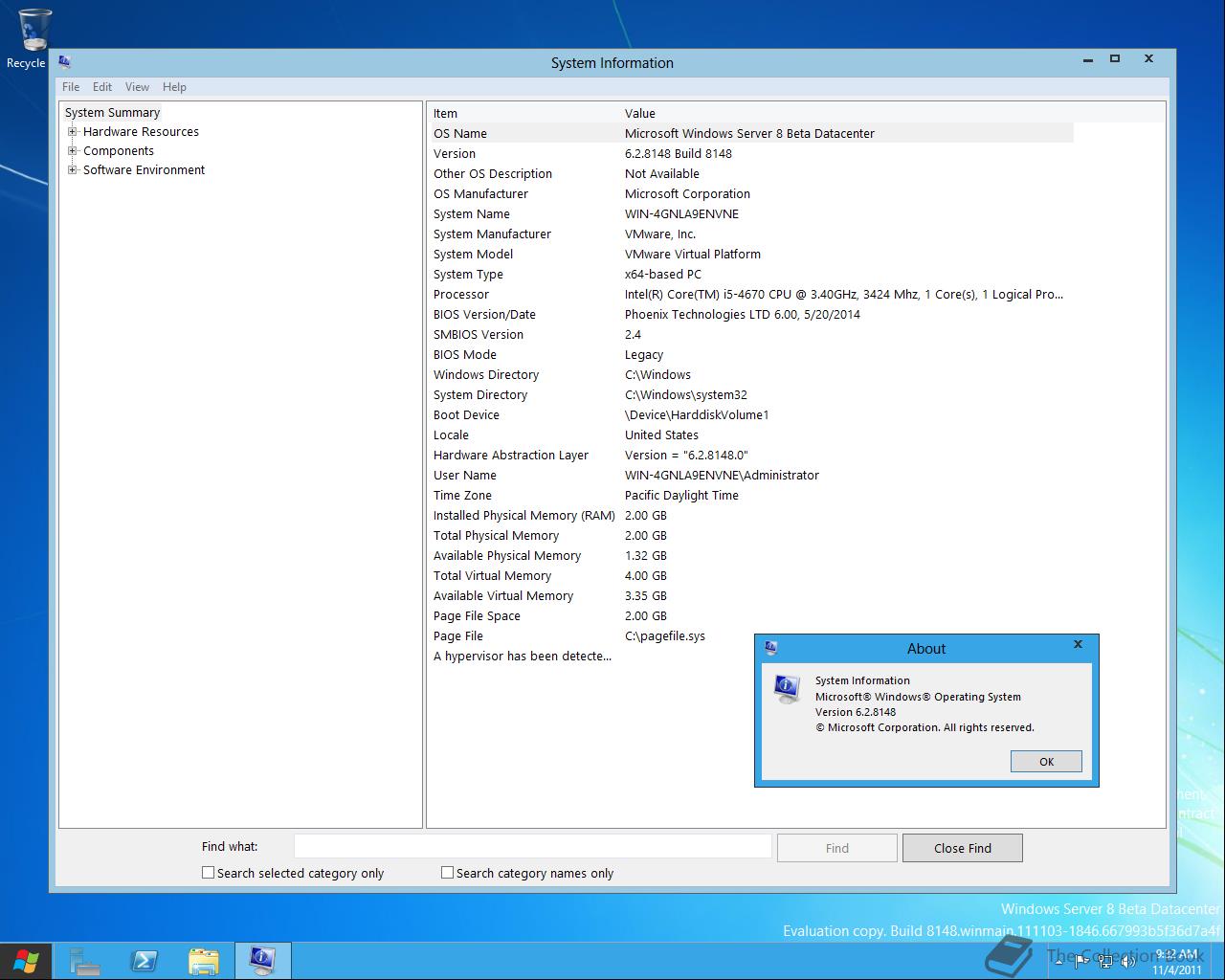Select the Hardware Abstraction Layer row
This screenshot has height=980, width=1225.
(x=751, y=455)
